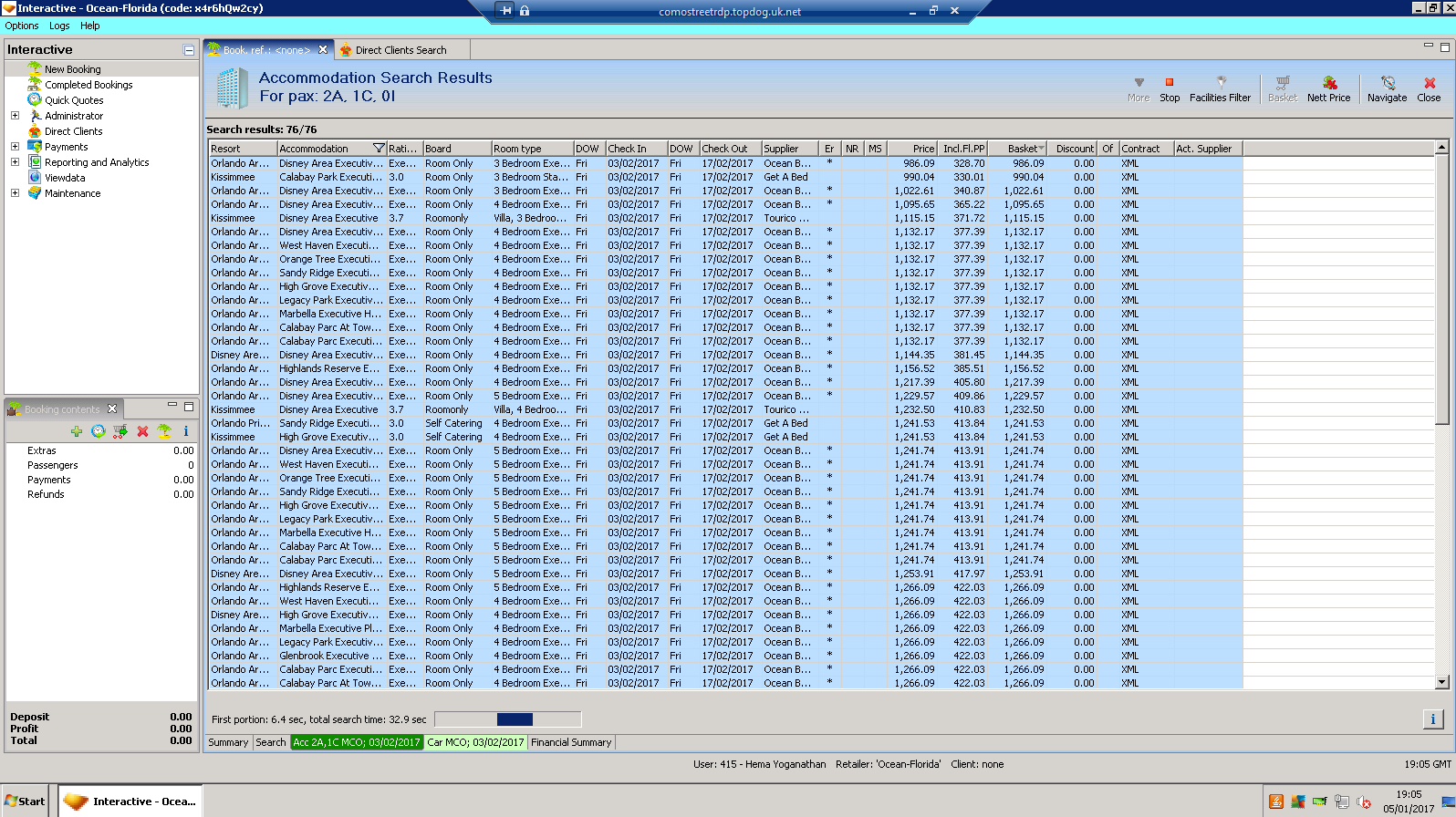Select the Car MCO 03/02/2017 tab

(x=476, y=742)
